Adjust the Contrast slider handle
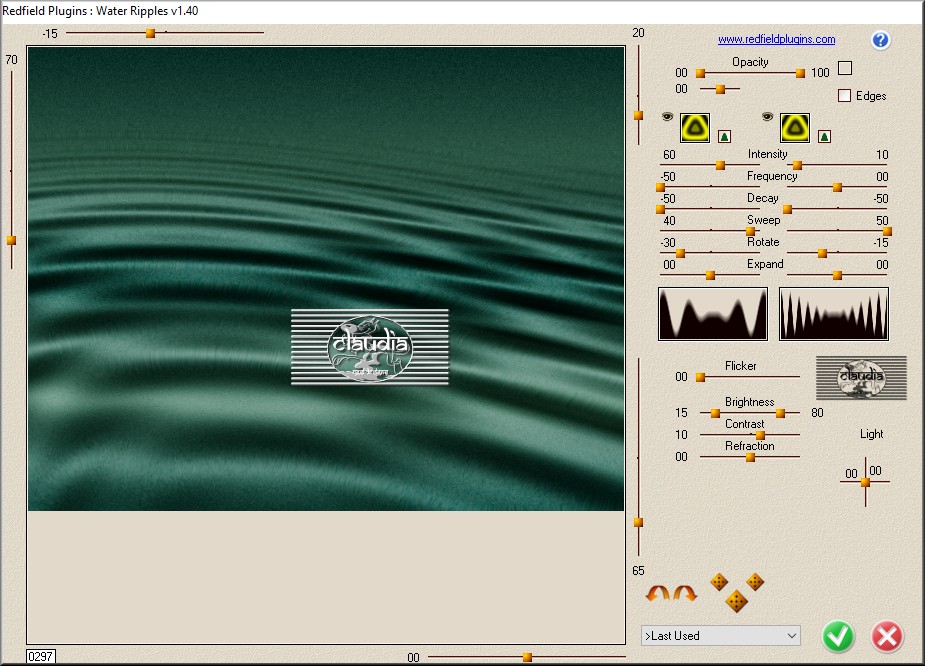This screenshot has height=666, width=925. 760,435
